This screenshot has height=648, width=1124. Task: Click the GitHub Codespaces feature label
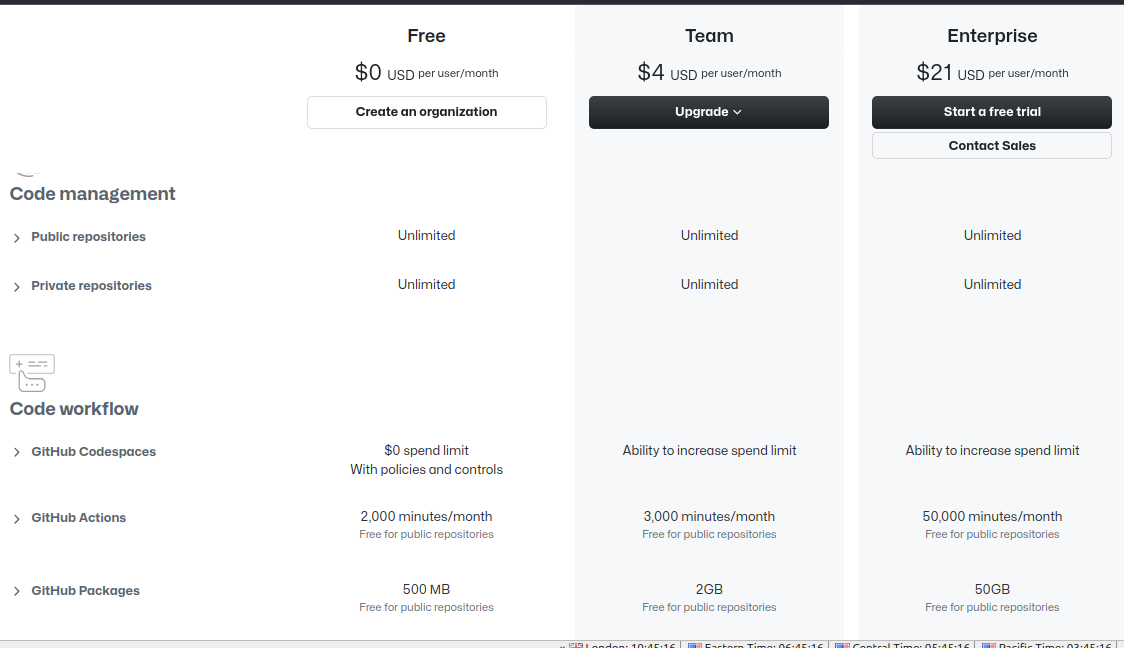point(94,452)
